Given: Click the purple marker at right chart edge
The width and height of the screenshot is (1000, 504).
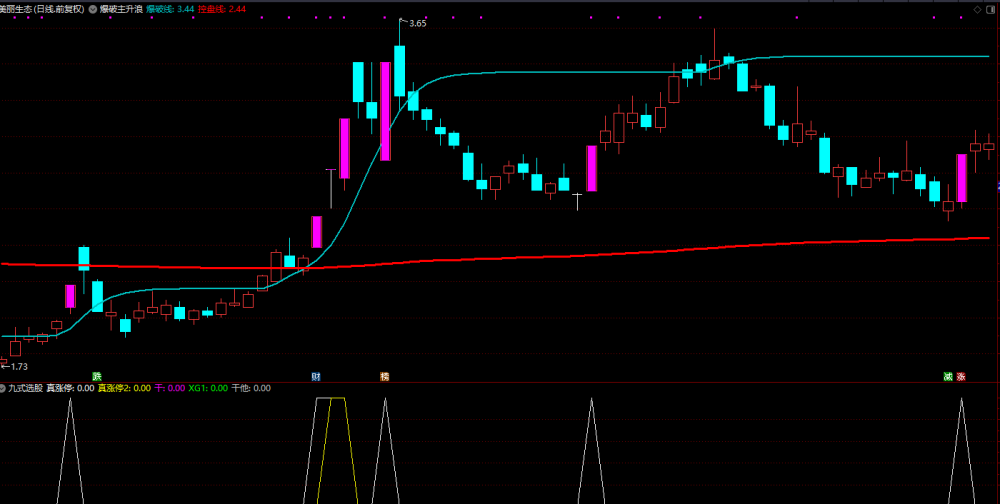Looking at the screenshot, I should (998, 186).
